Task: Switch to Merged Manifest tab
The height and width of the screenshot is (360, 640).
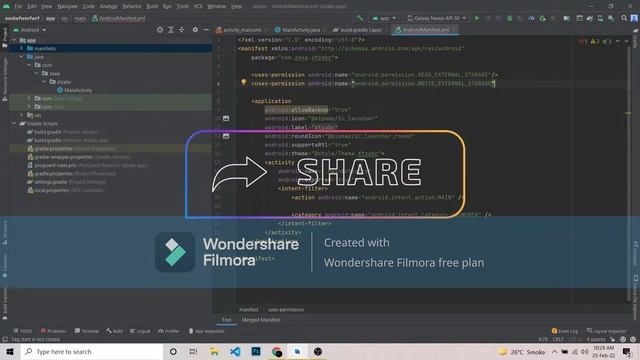Action: click(260, 320)
